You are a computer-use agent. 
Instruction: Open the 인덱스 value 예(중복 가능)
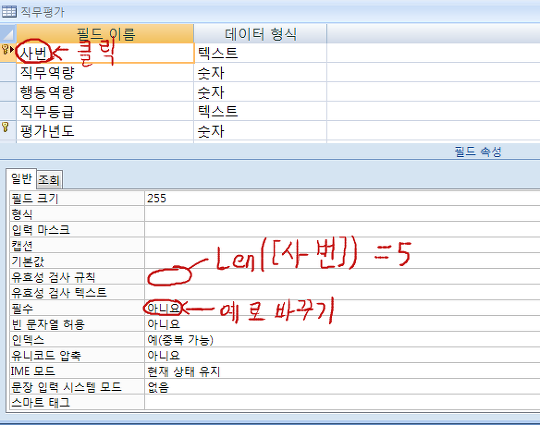342,340
